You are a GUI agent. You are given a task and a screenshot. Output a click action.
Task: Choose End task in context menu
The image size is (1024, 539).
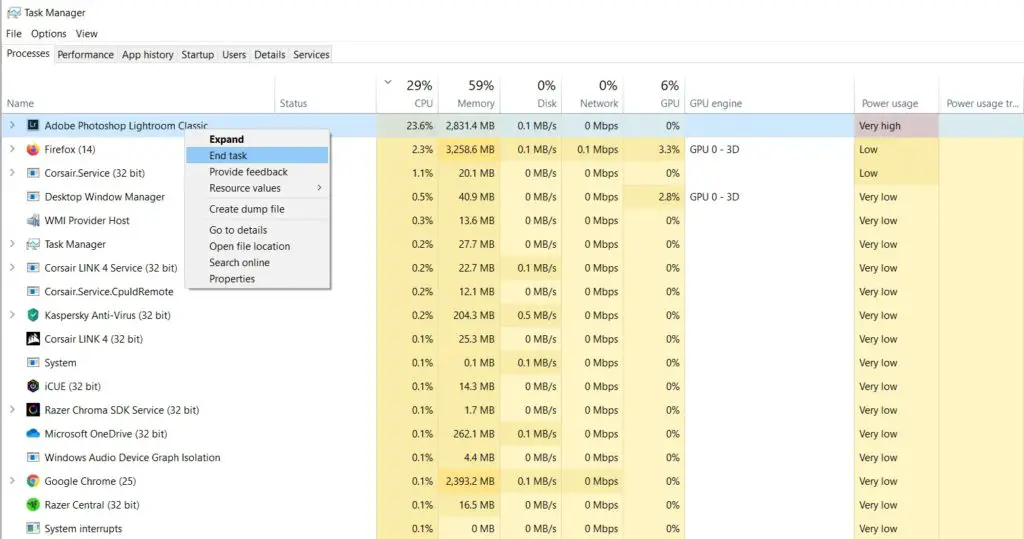[257, 155]
